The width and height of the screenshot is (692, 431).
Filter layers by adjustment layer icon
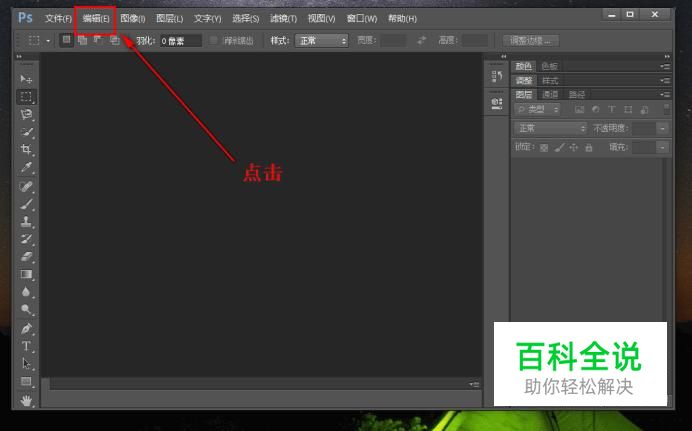pos(596,109)
